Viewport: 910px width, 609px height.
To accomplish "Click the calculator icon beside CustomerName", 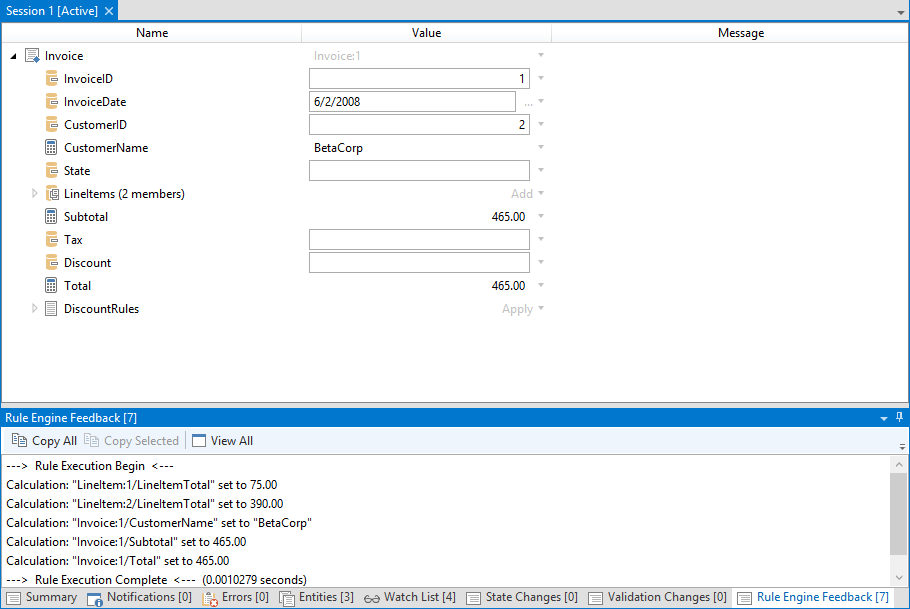I will coord(52,148).
